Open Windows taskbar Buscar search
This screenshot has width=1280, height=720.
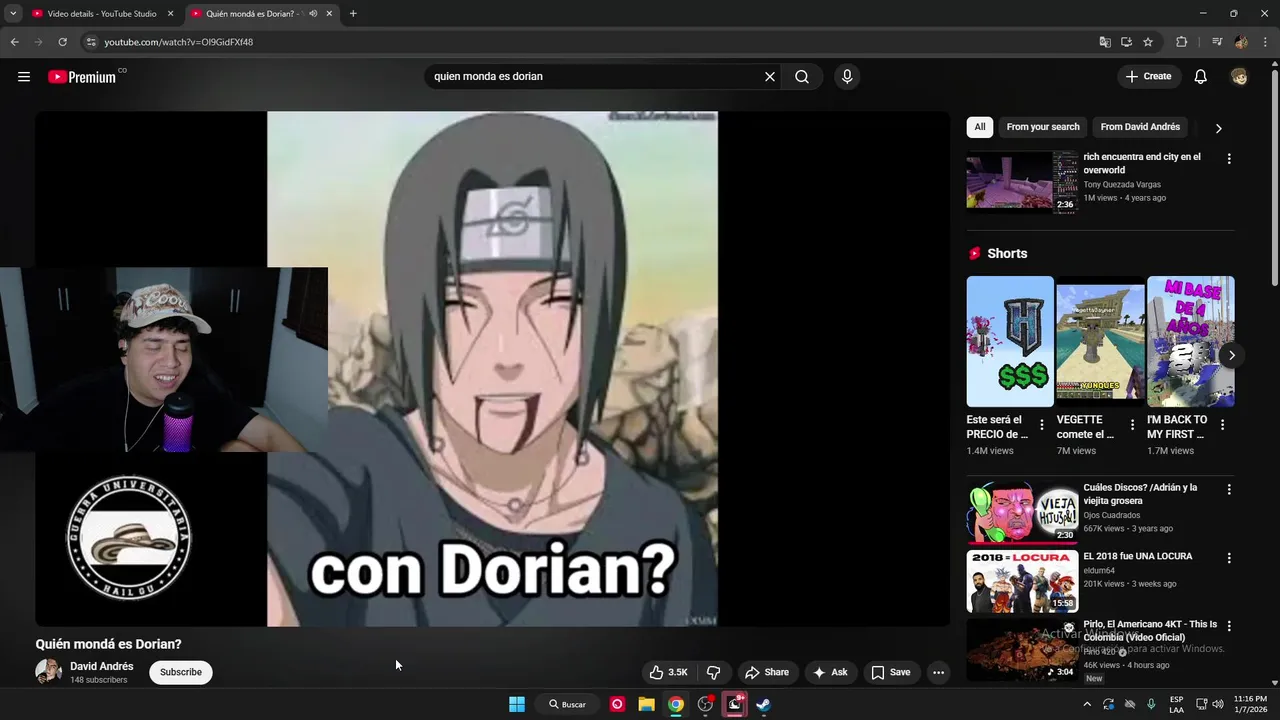567,704
